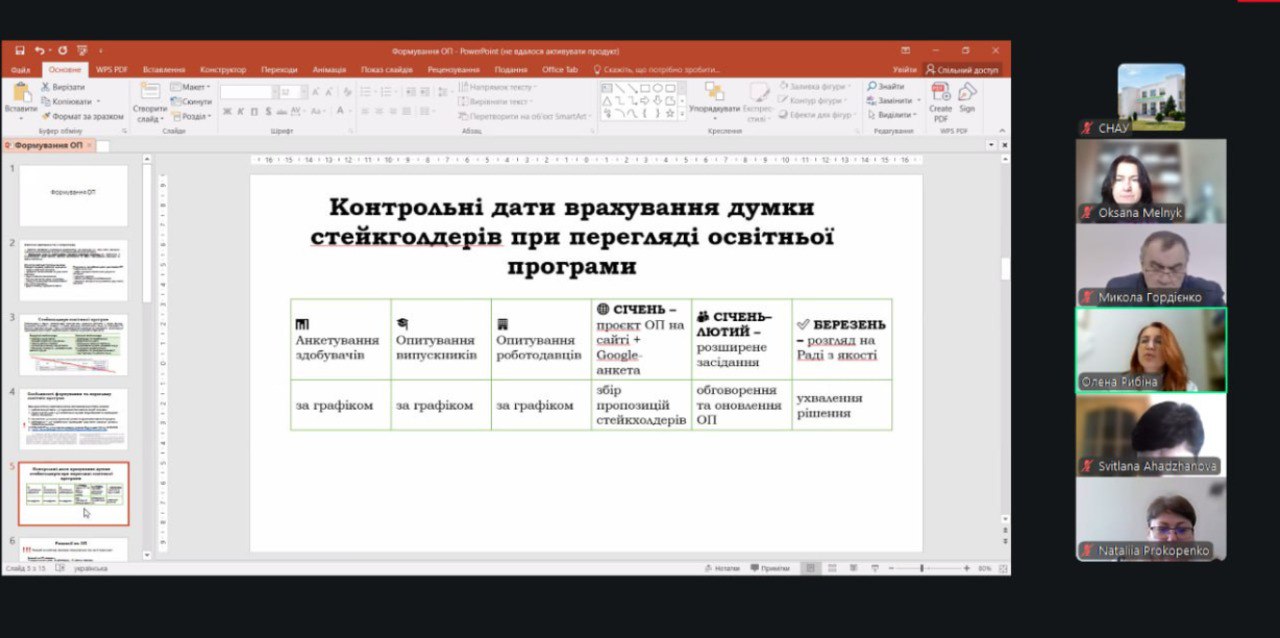
Task: Switch to the Анімація ribbon tab
Action: (329, 70)
